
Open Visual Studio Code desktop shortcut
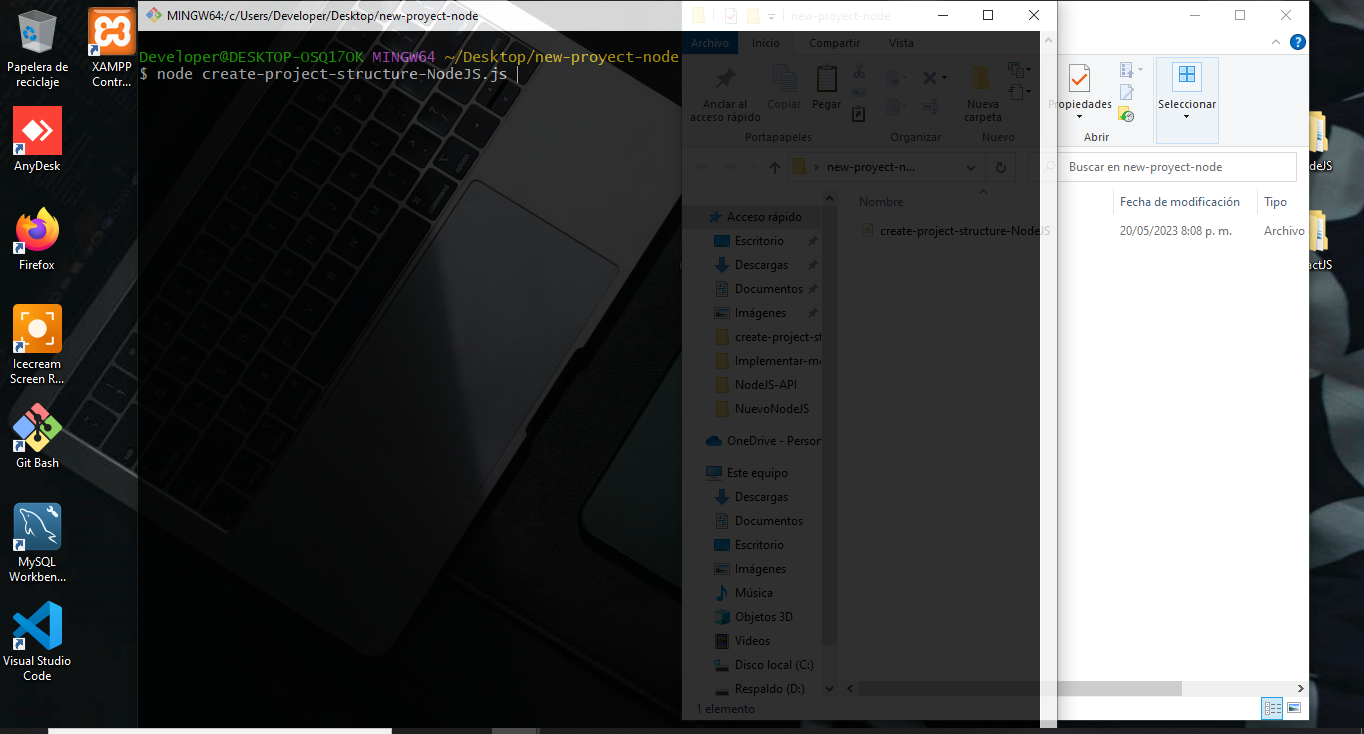coord(37,642)
